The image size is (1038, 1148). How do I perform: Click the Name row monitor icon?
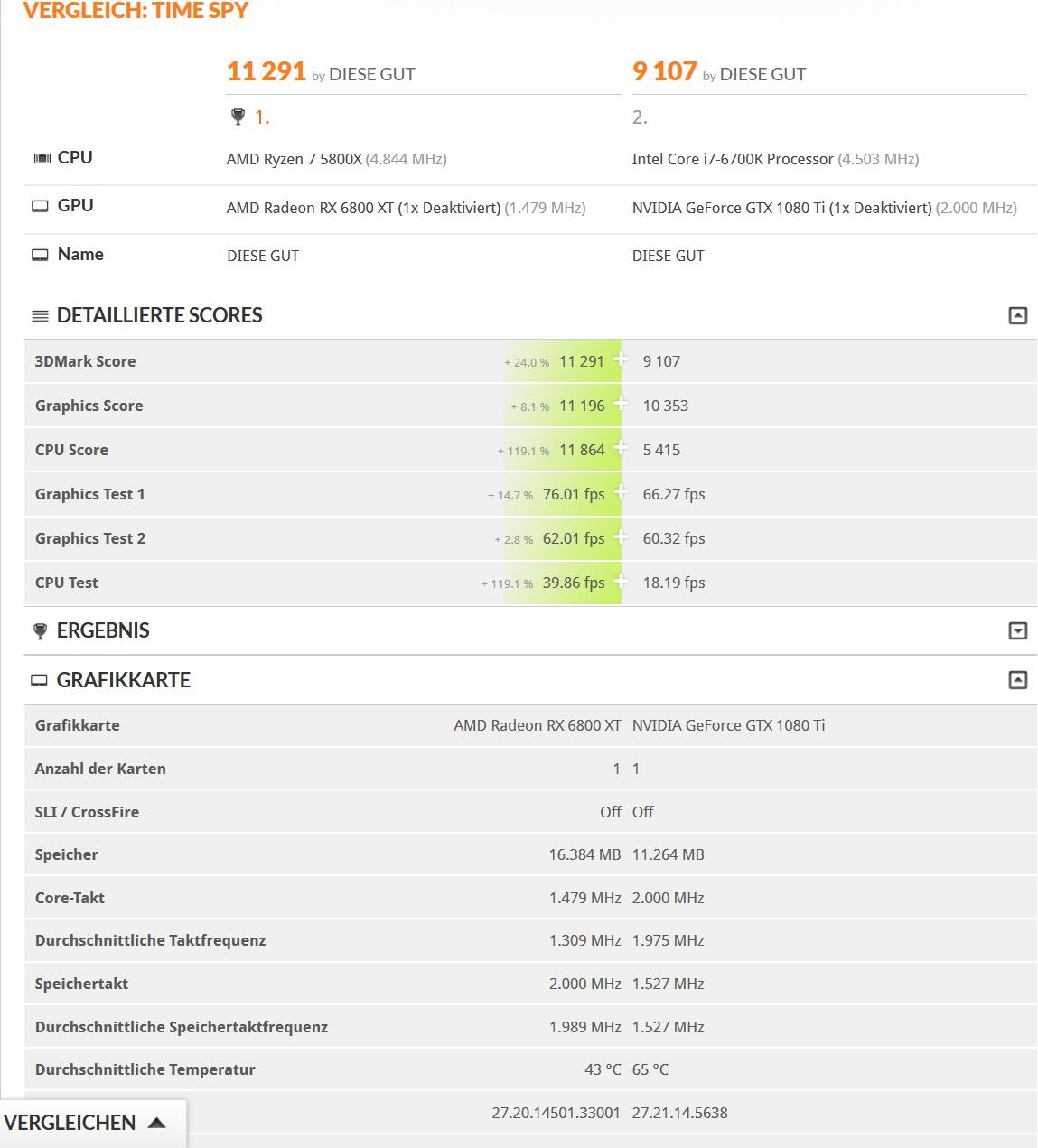point(40,255)
